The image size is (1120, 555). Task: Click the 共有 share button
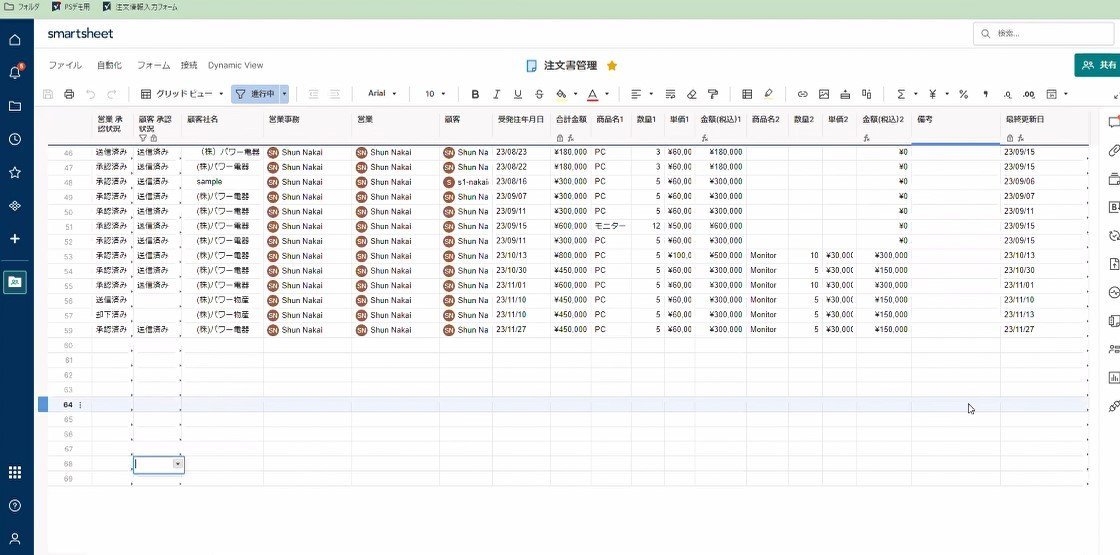(1098, 65)
